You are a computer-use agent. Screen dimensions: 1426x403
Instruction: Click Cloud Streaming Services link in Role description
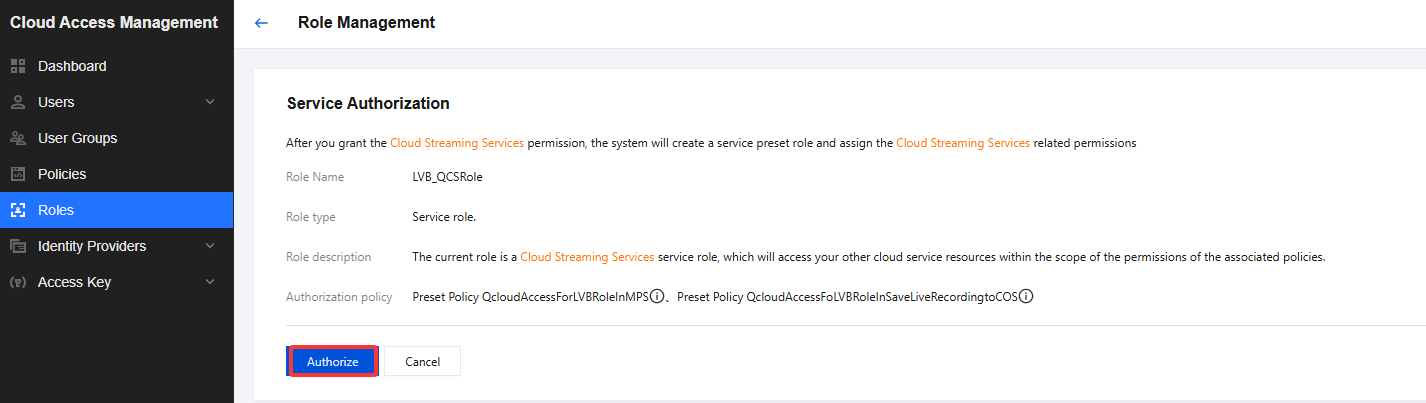587,257
